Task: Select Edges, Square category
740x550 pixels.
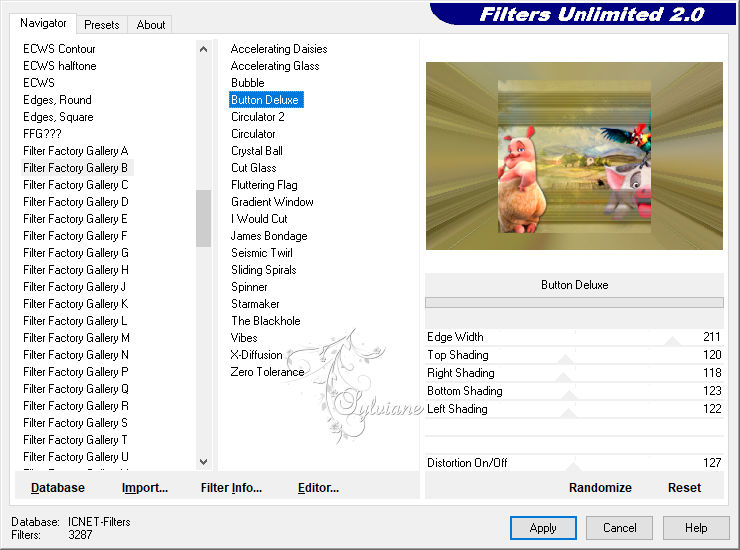Action: 58,117
